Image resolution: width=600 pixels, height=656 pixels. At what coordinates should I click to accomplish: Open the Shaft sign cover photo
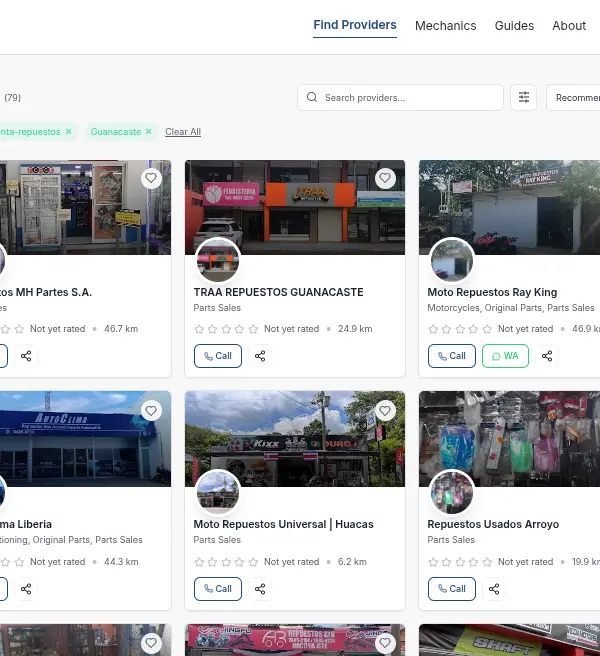[509, 640]
